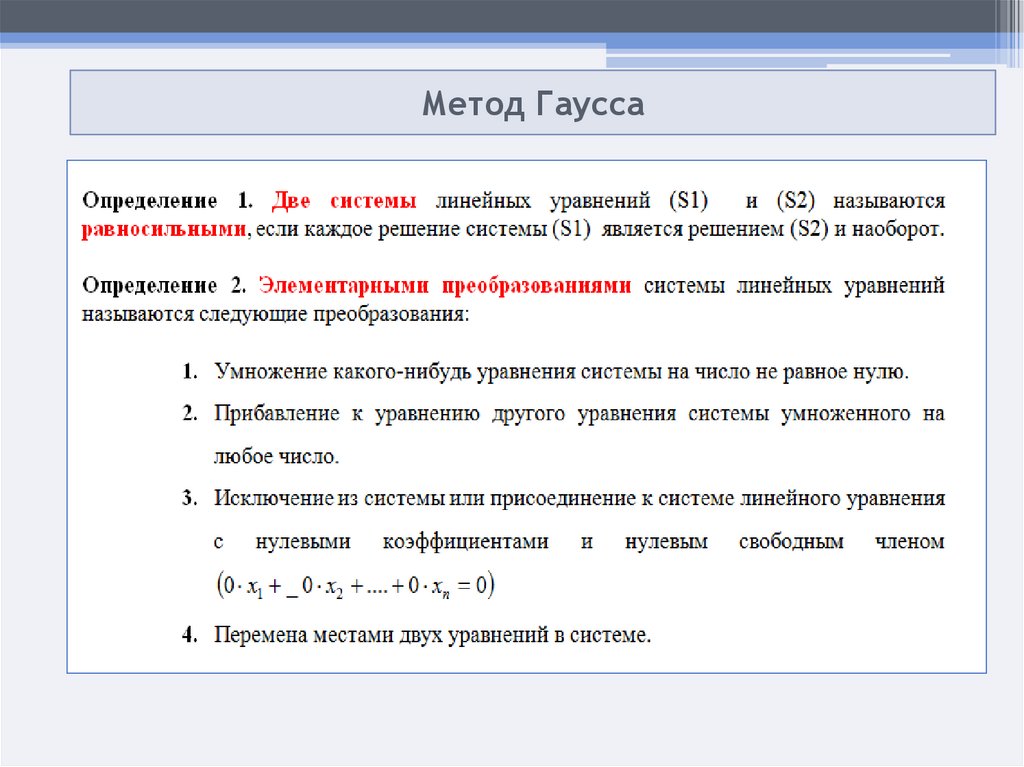Click list item 1 starting with "Умножение"
The height and width of the screenshot is (767, 1024).
coord(560,372)
